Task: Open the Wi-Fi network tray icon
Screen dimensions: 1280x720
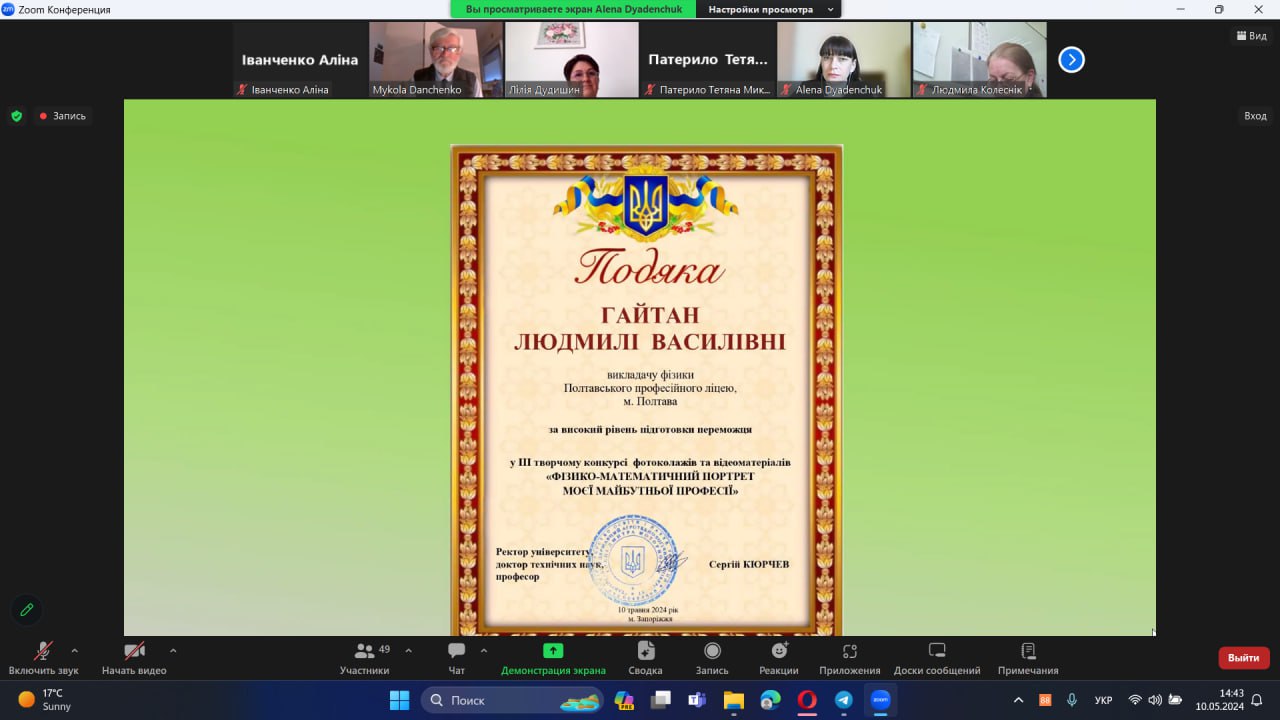Action: (x=1135, y=700)
